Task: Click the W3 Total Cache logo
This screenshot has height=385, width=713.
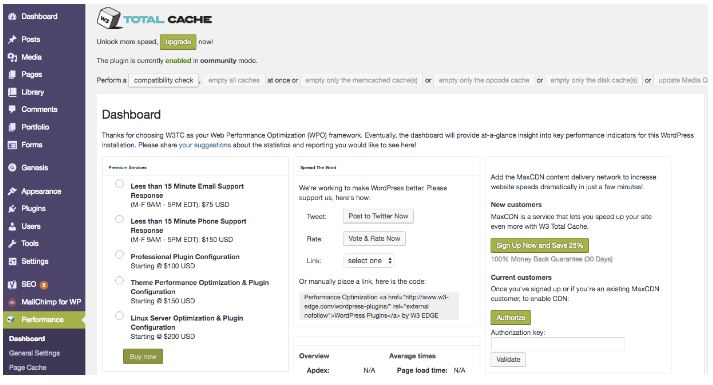Action: 154,19
